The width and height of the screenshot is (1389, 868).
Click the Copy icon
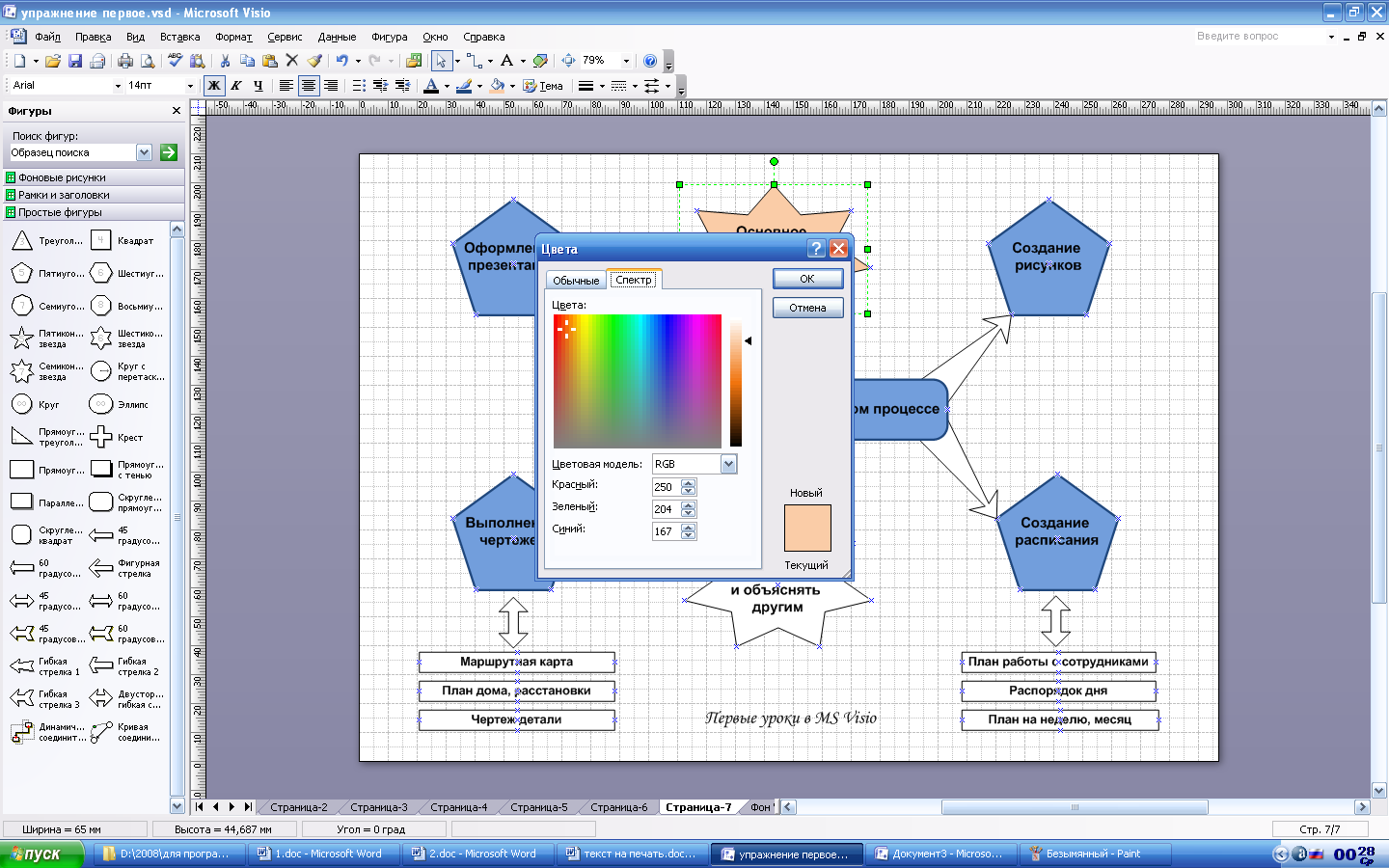tap(247, 61)
